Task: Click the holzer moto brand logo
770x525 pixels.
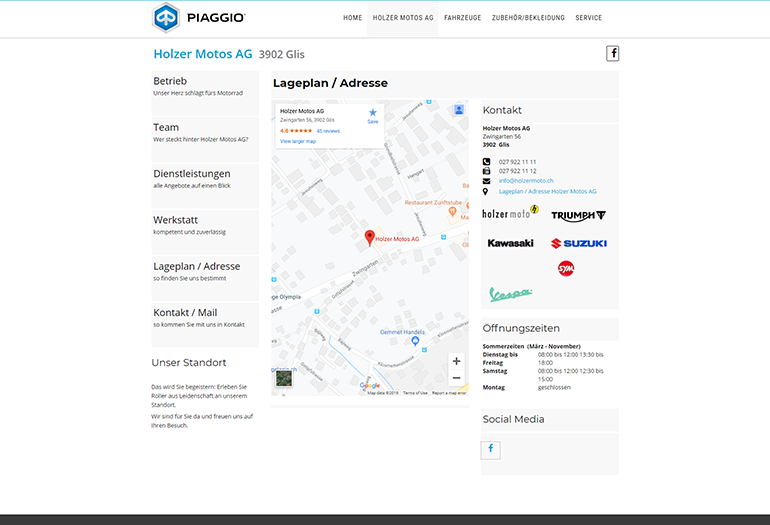Action: click(x=510, y=213)
